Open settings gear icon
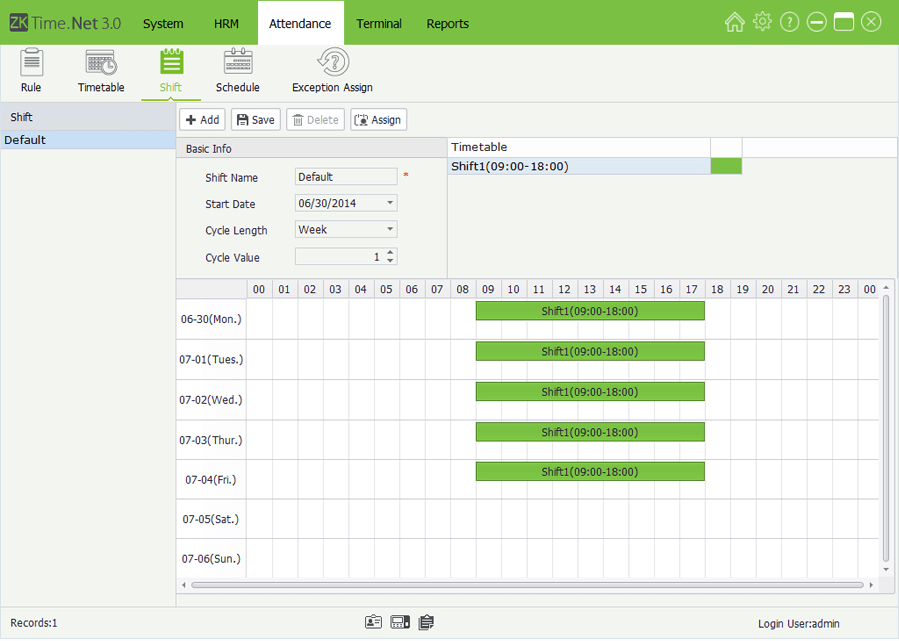The width and height of the screenshot is (899, 641). coord(762,22)
